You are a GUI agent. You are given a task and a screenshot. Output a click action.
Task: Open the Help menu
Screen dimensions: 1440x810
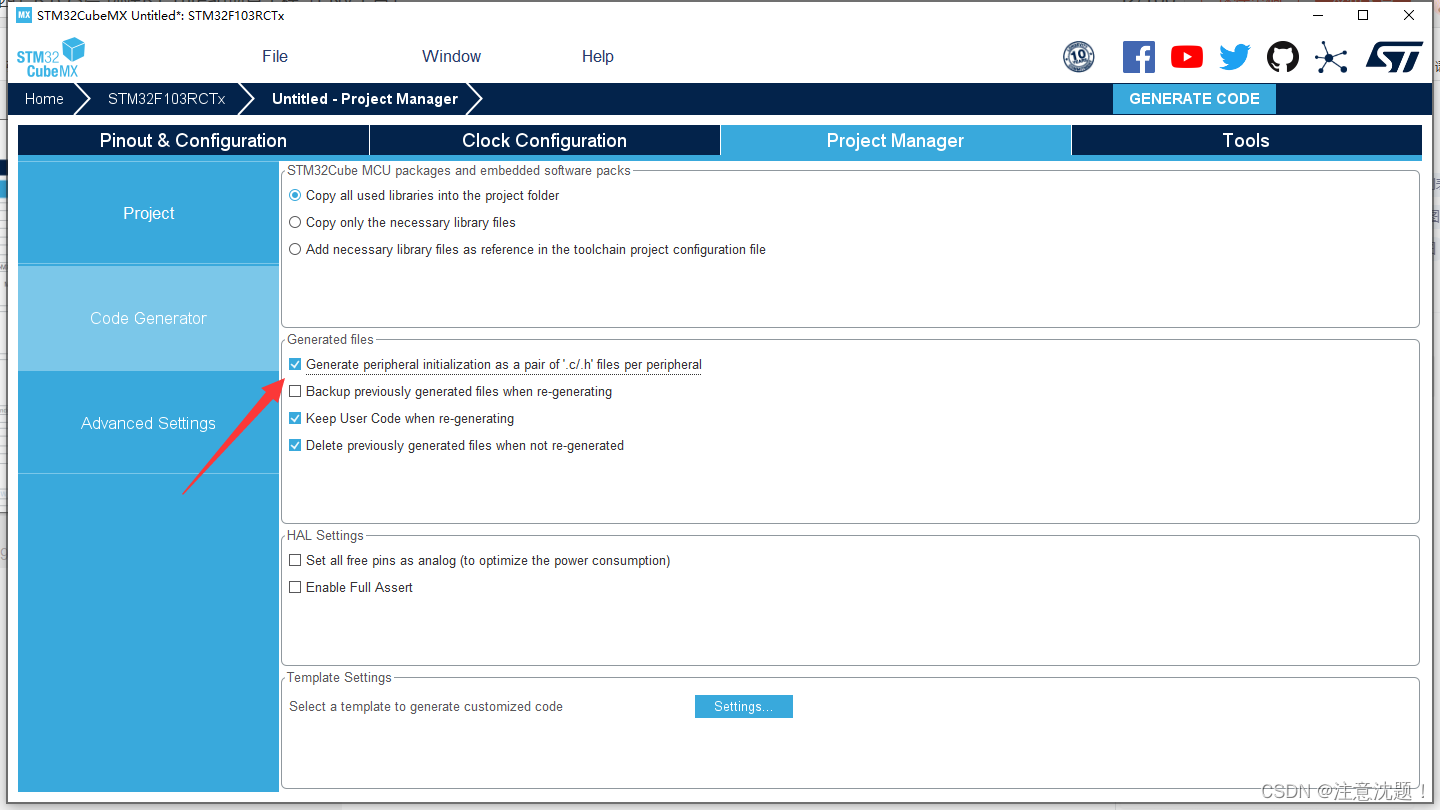point(598,56)
